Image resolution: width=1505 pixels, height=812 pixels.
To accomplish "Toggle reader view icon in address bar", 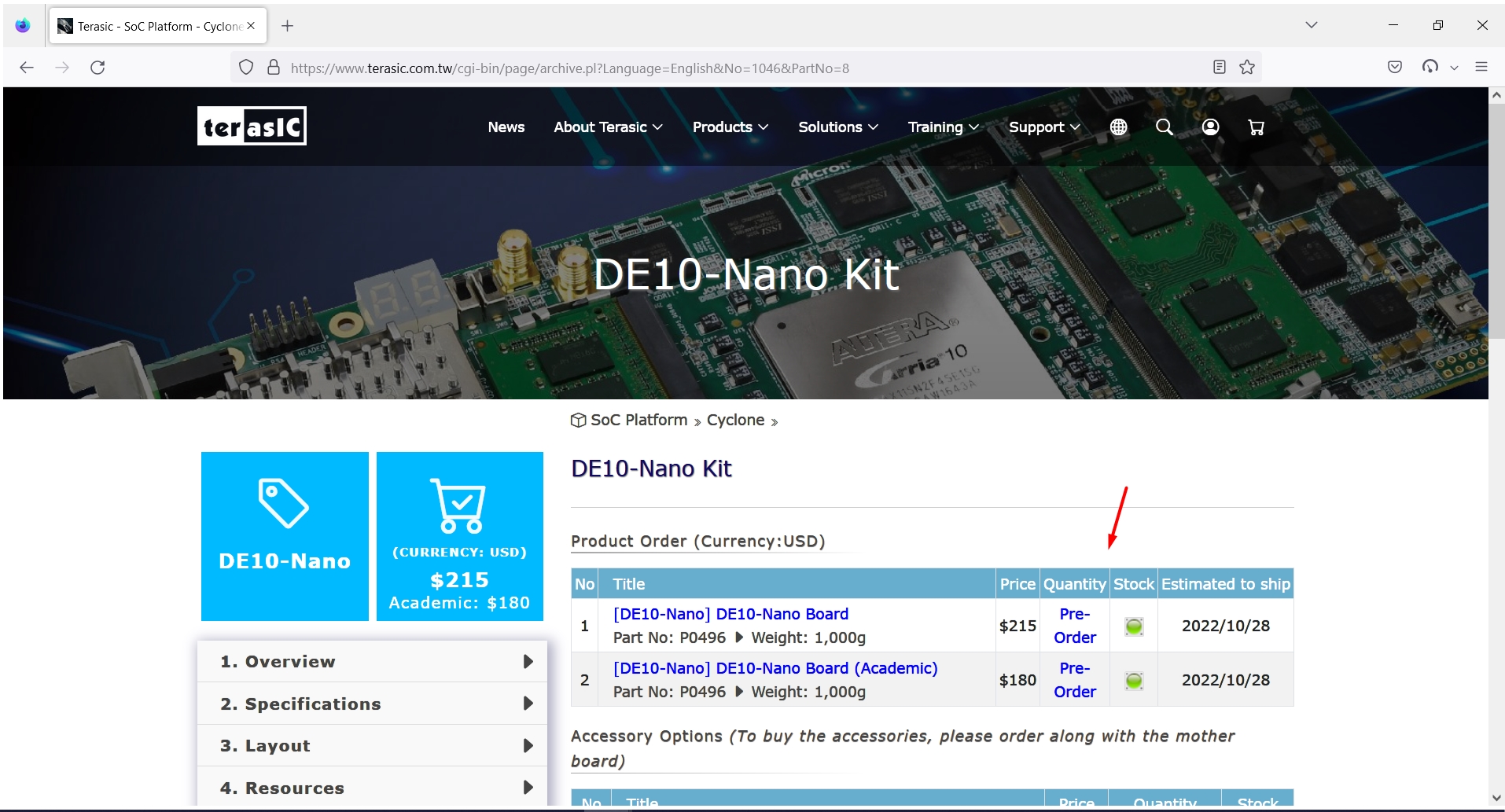I will pos(1219,68).
